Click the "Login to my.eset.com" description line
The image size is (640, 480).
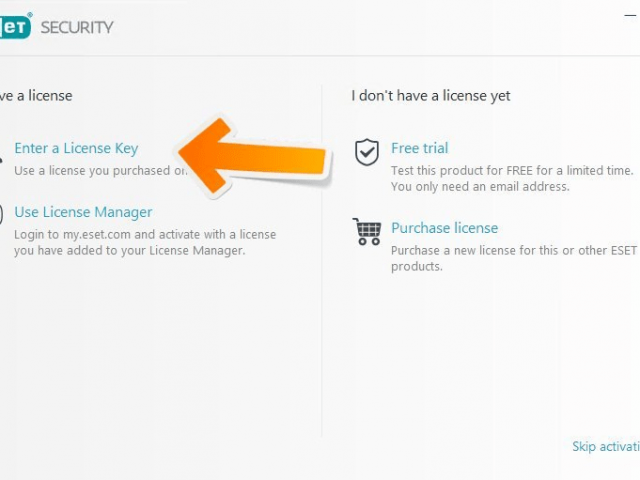click(145, 234)
